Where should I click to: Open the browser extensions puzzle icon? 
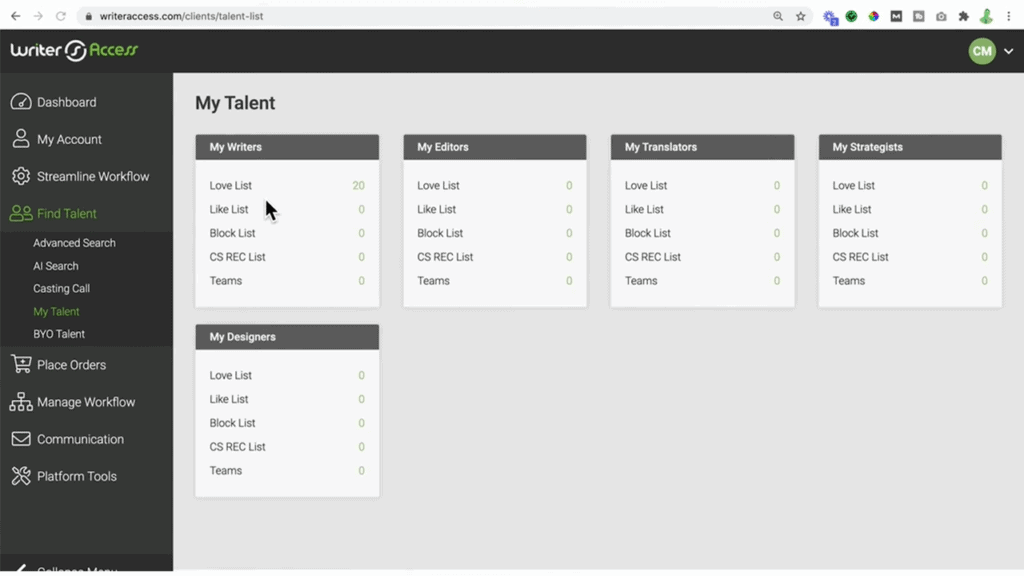[x=963, y=16]
